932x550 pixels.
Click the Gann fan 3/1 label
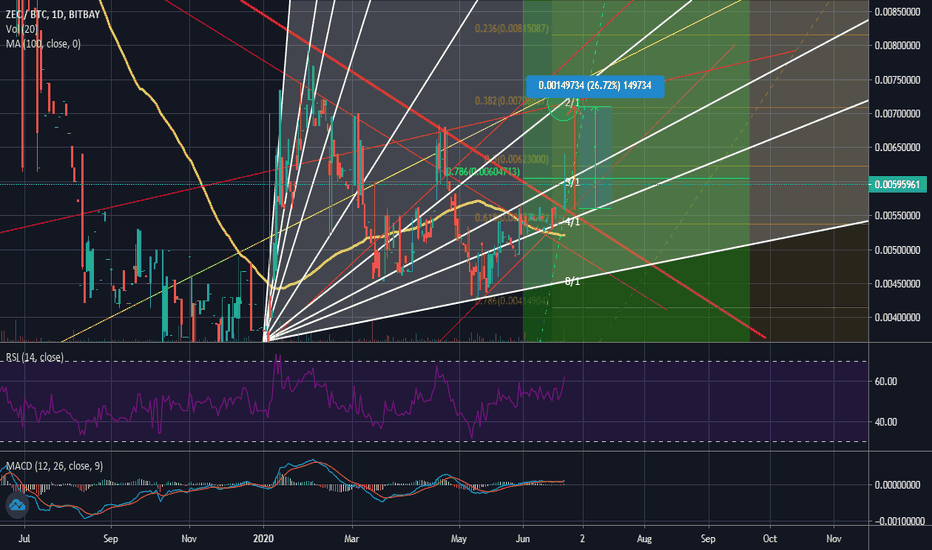pos(572,182)
